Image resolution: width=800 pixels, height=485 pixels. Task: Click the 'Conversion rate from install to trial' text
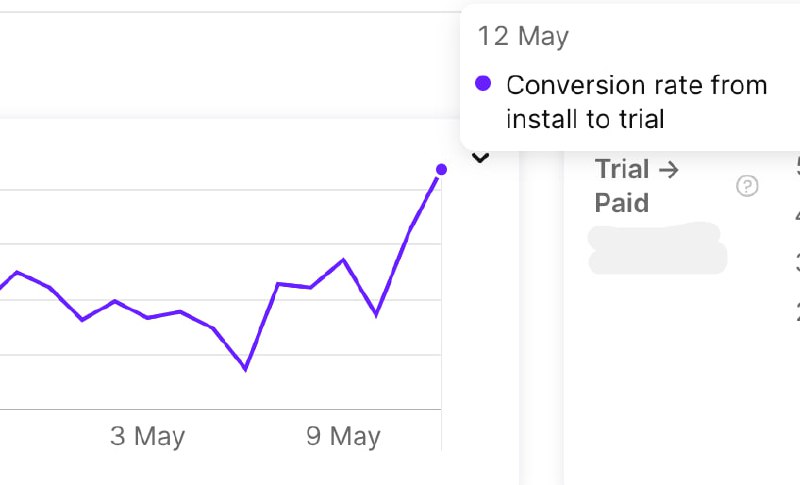click(x=636, y=102)
